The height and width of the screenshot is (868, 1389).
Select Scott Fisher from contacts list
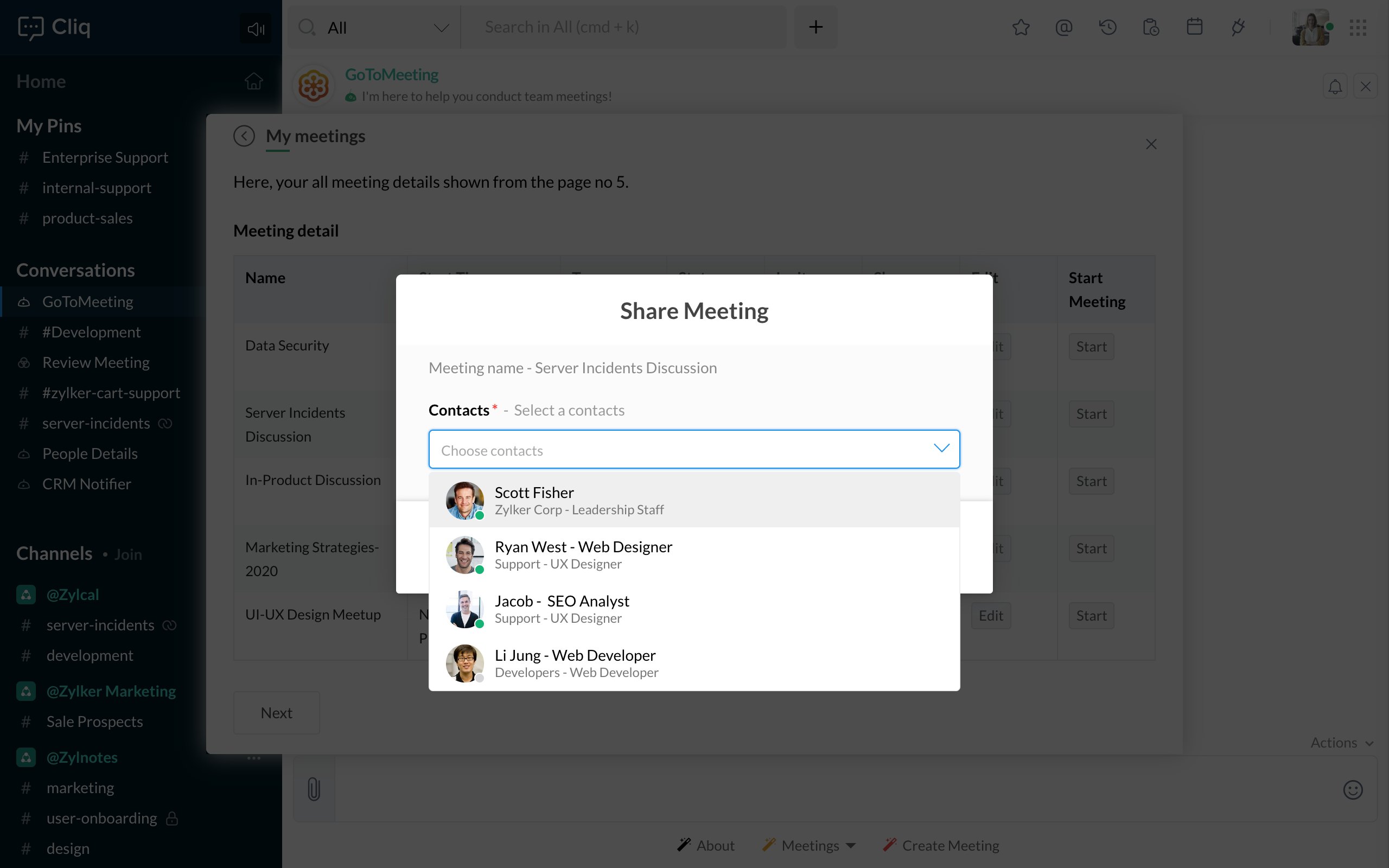point(694,500)
